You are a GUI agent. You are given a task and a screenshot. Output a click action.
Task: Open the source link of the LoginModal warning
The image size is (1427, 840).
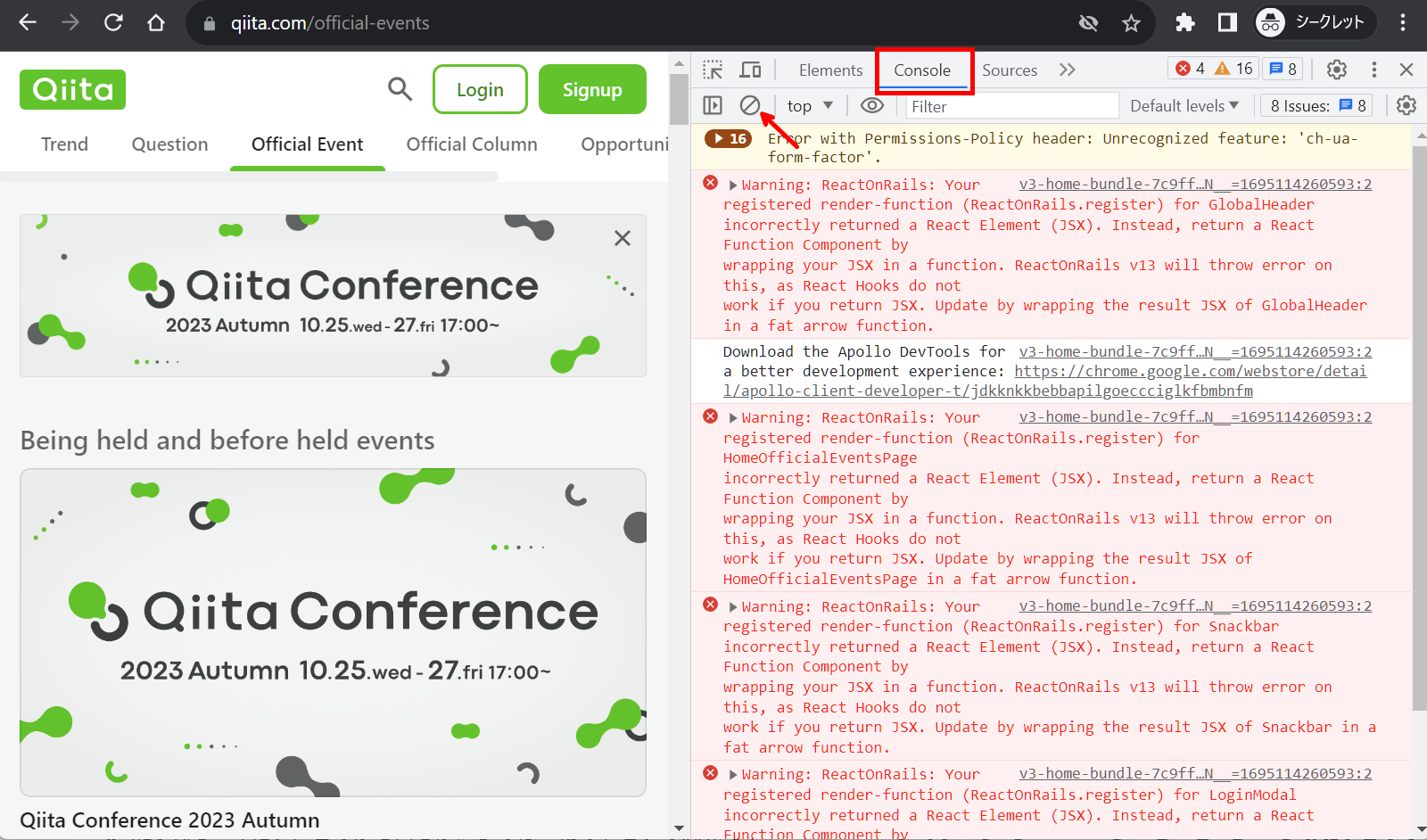[x=1195, y=773]
